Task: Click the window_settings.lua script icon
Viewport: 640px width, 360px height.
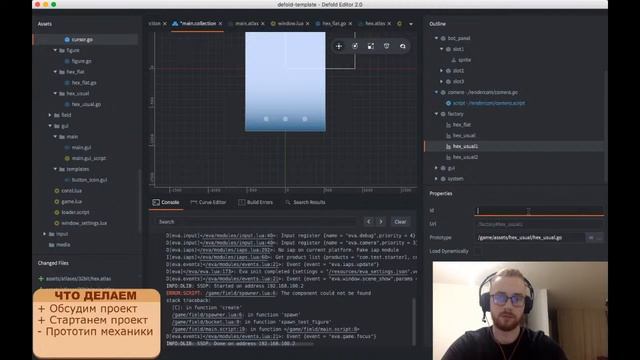Action: pyautogui.click(x=57, y=223)
